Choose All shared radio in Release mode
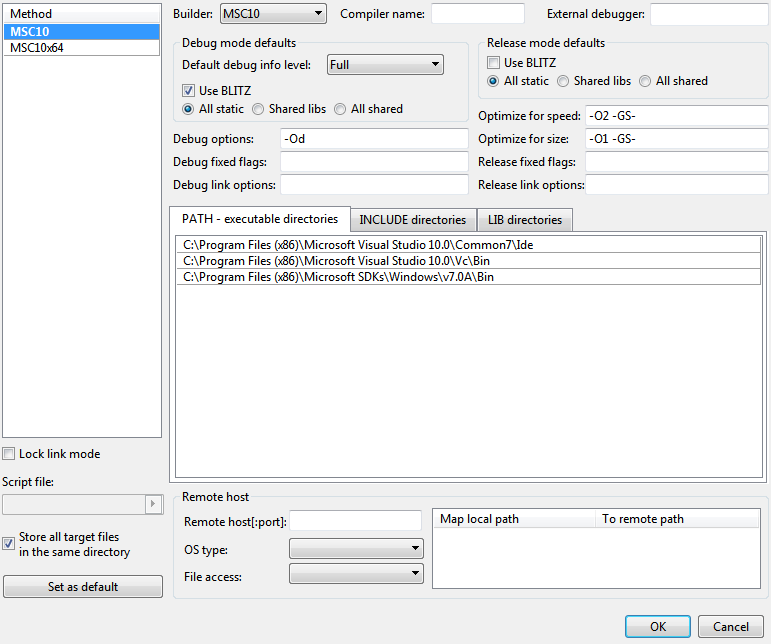Image resolution: width=771 pixels, height=644 pixels. tap(645, 81)
